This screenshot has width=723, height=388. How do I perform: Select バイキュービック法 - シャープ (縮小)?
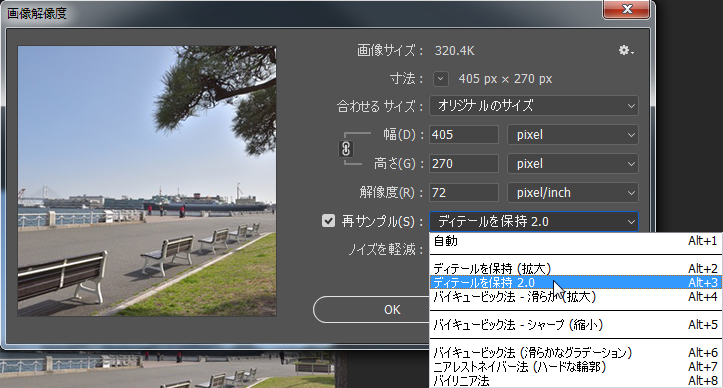(575, 325)
